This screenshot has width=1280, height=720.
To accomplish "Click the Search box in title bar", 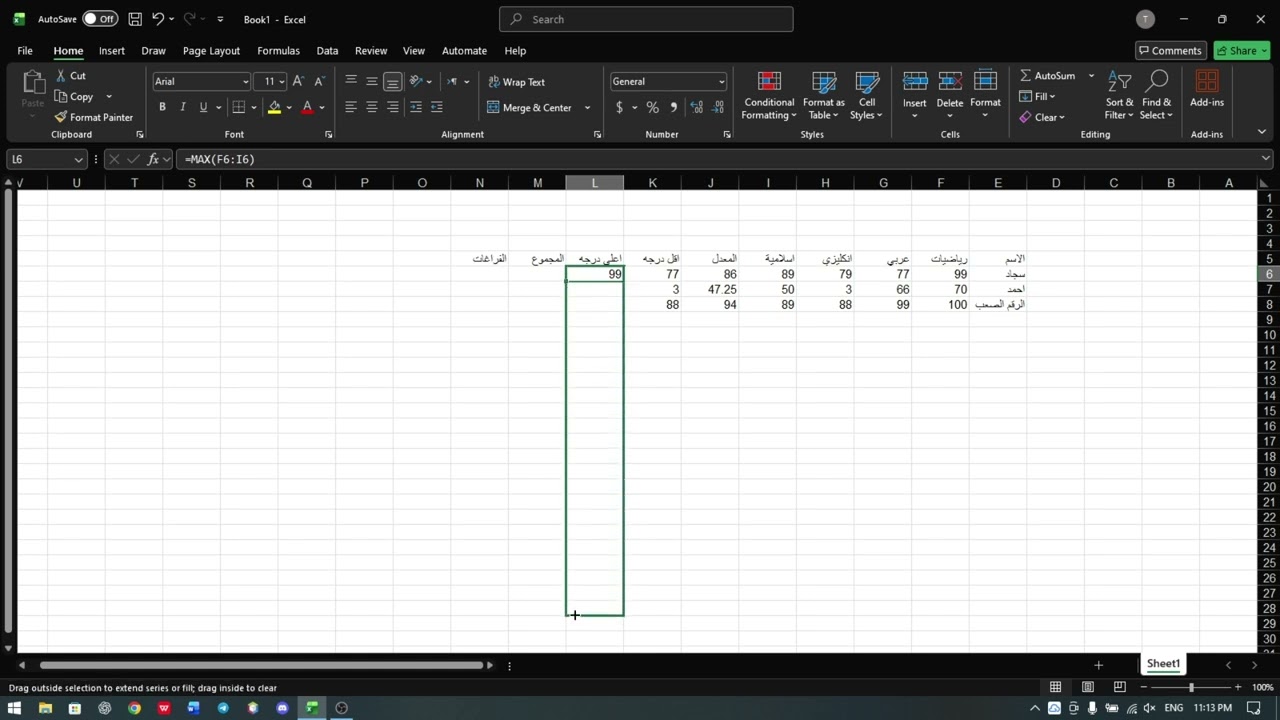I will (x=646, y=19).
